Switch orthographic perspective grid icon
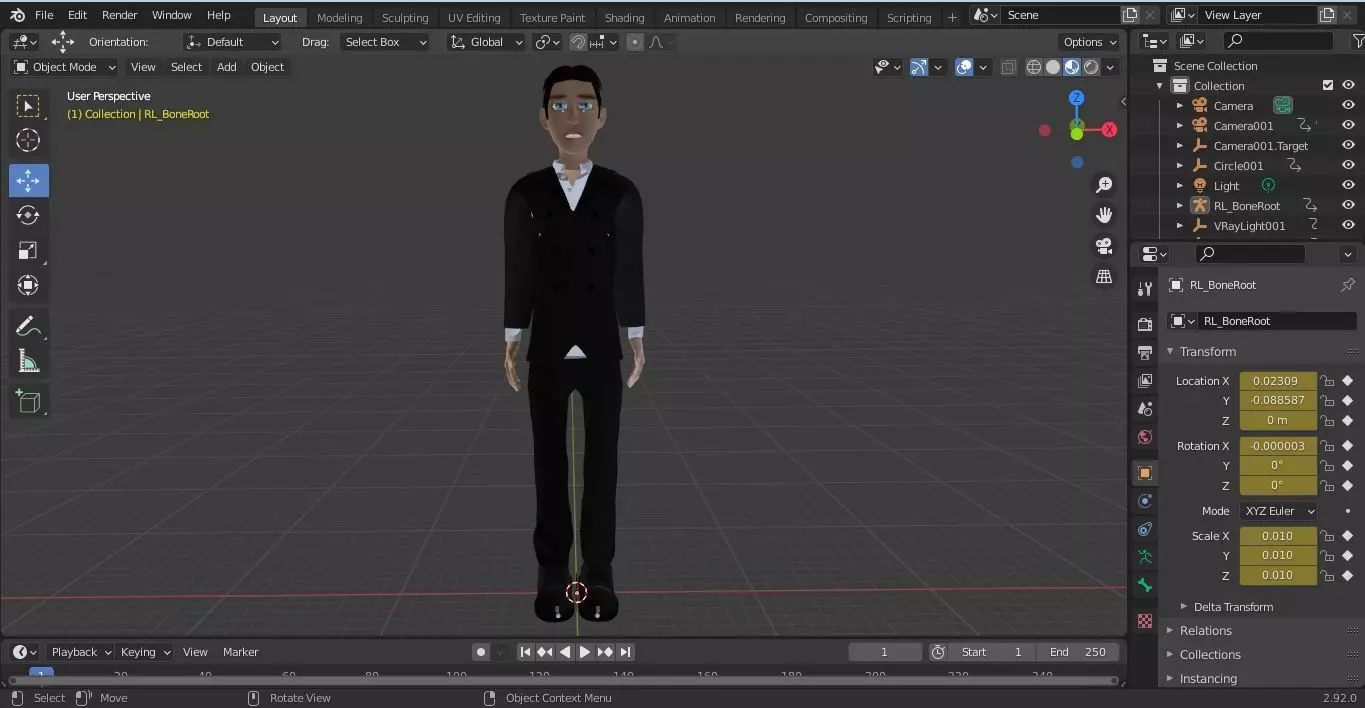This screenshot has width=1365, height=708. coord(1104,276)
